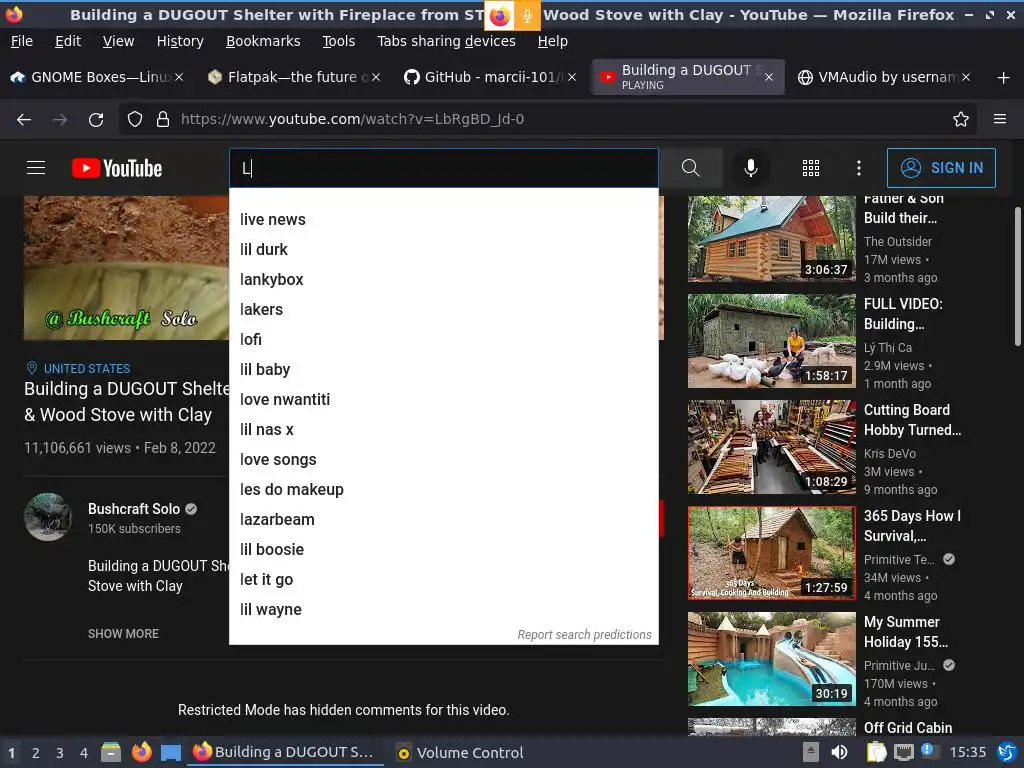Open the Tools menu

point(338,41)
